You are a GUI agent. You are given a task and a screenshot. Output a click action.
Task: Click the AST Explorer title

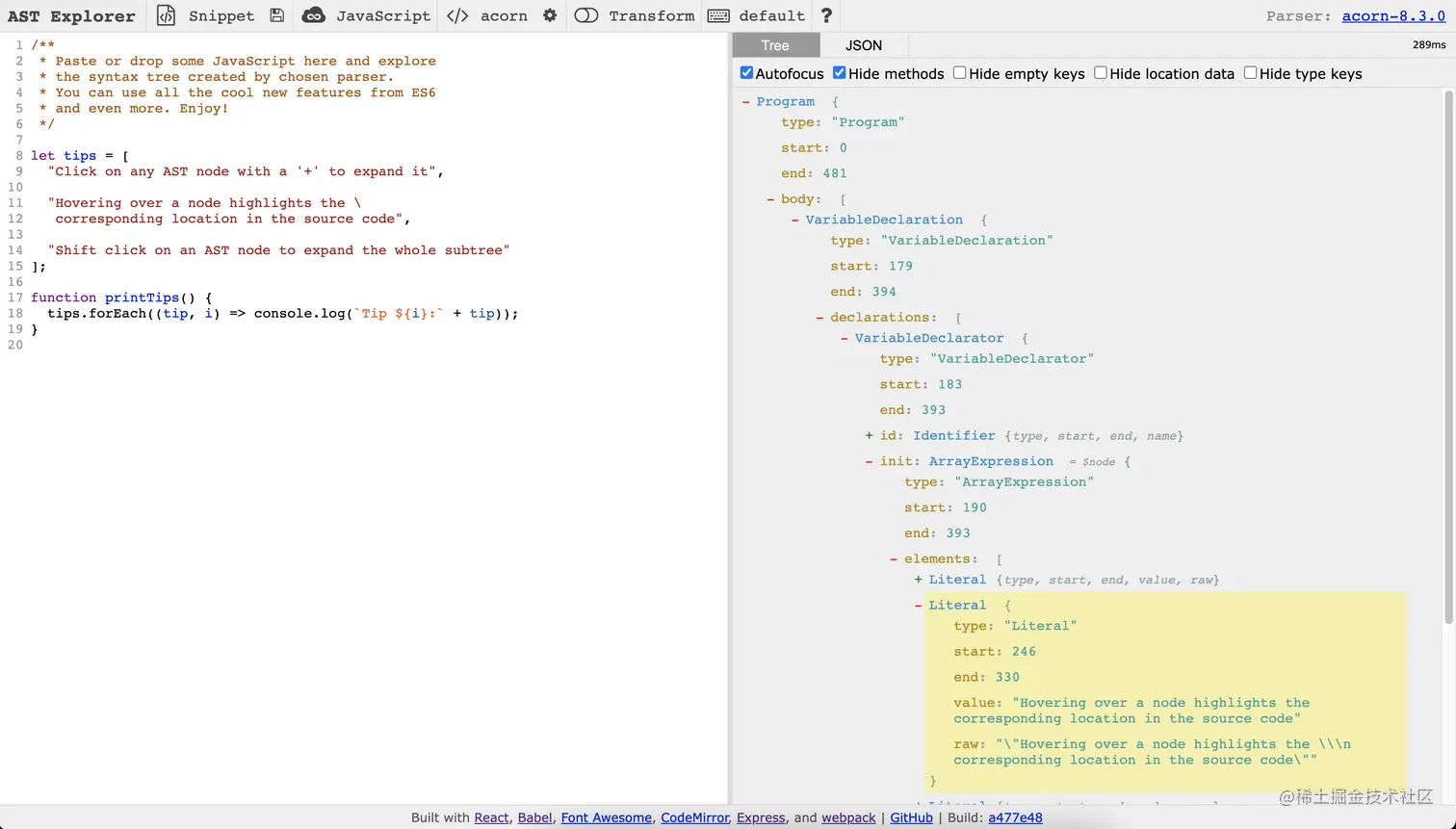point(71,16)
